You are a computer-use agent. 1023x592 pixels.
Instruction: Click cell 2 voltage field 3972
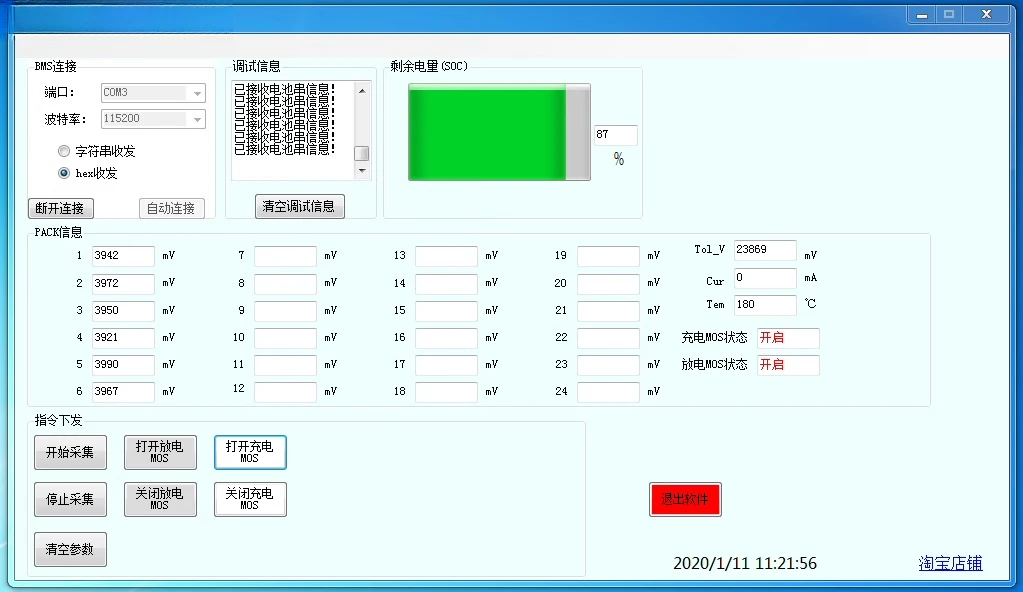123,283
